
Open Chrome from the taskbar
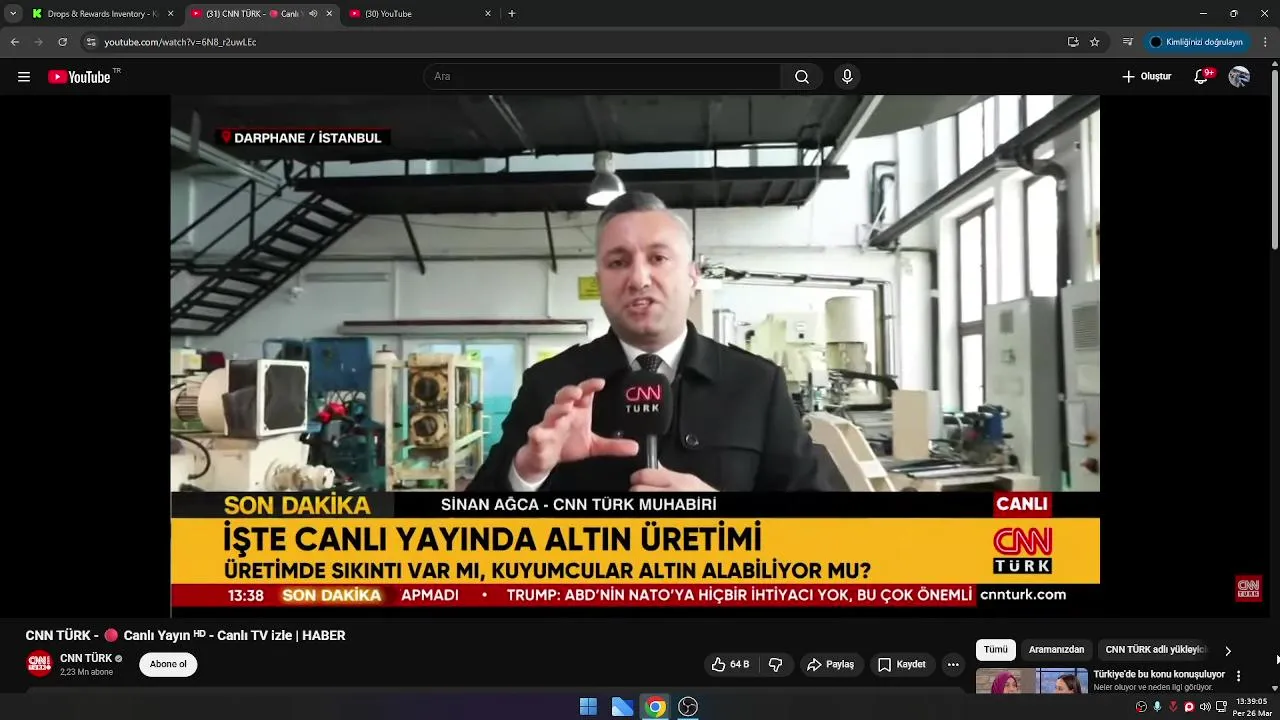coord(655,707)
